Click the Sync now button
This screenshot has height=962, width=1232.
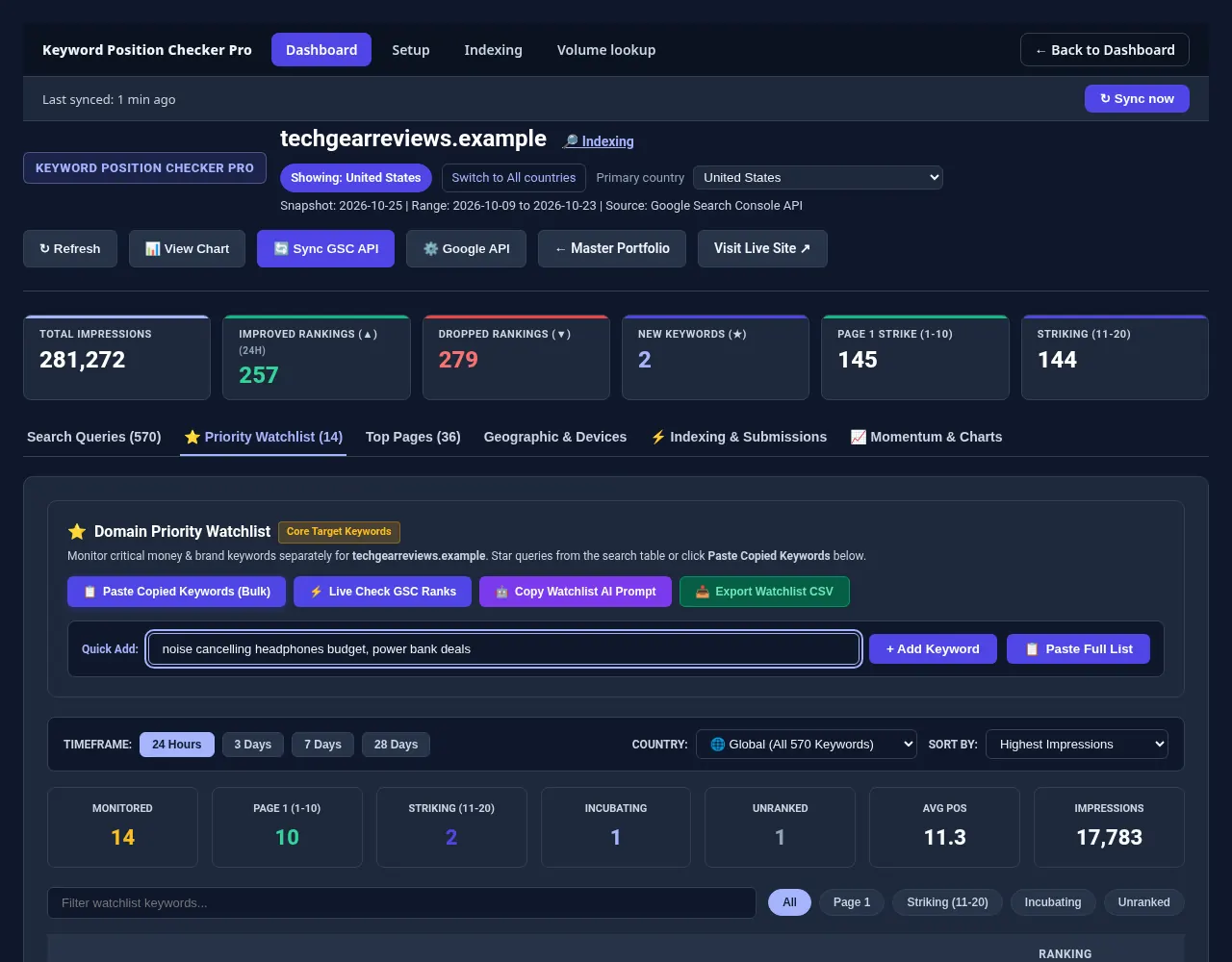(1137, 99)
